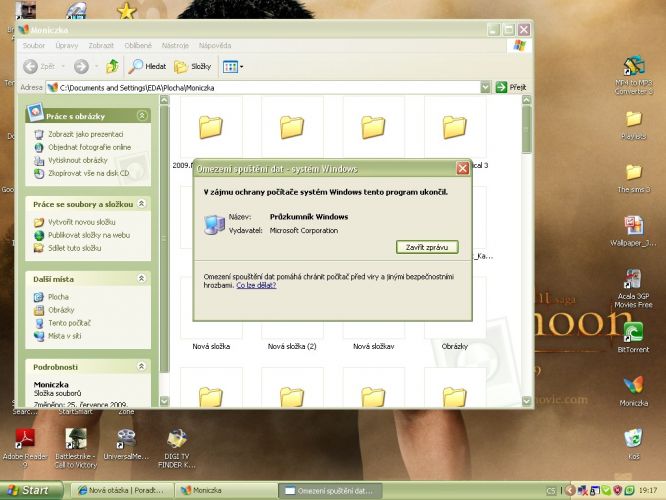Image resolution: width=666 pixels, height=500 pixels.
Task: Open Tento počítač from sidebar
Action: (x=69, y=323)
